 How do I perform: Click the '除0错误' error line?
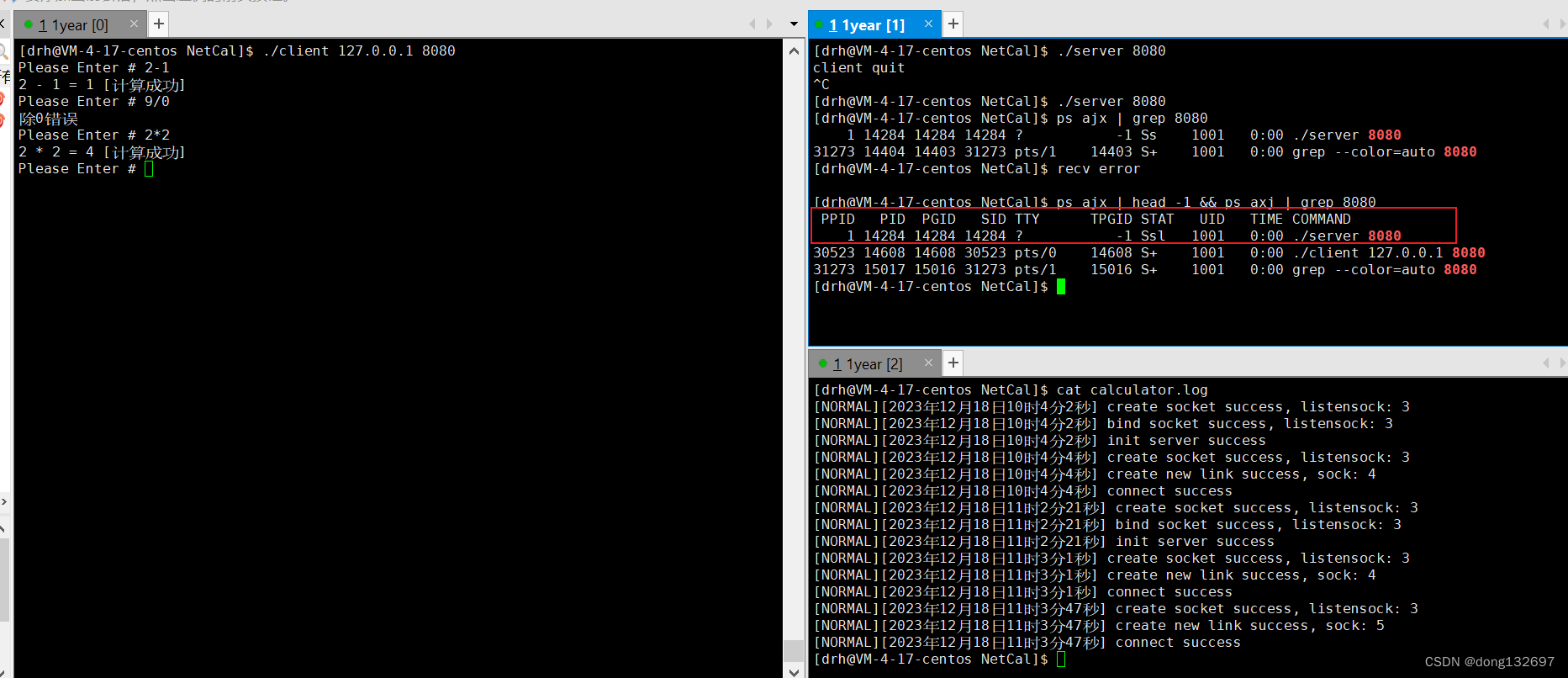pyautogui.click(x=48, y=119)
